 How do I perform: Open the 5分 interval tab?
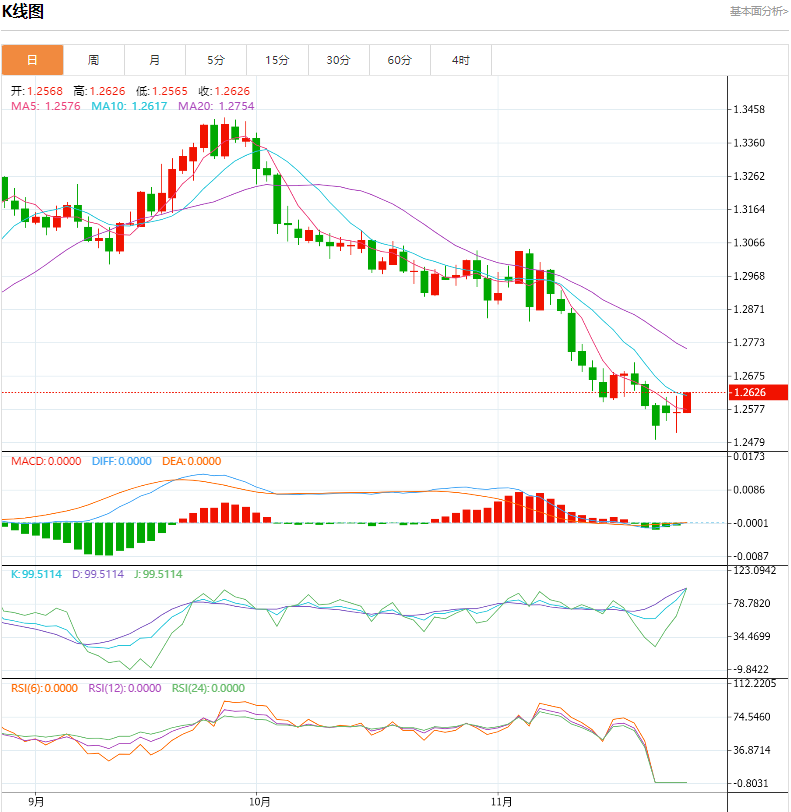point(216,60)
